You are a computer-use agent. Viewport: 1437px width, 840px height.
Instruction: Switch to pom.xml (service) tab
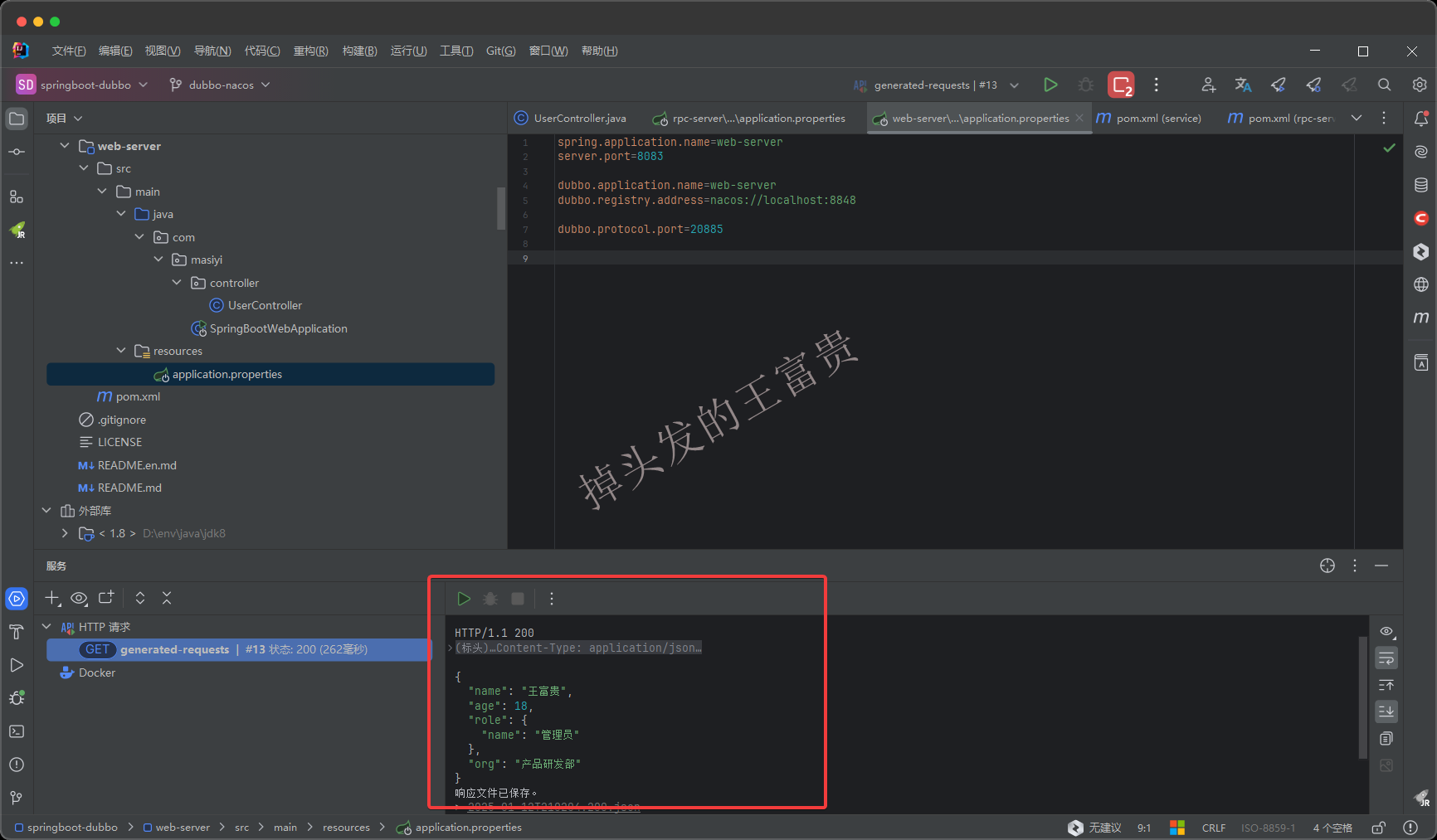pyautogui.click(x=1149, y=119)
